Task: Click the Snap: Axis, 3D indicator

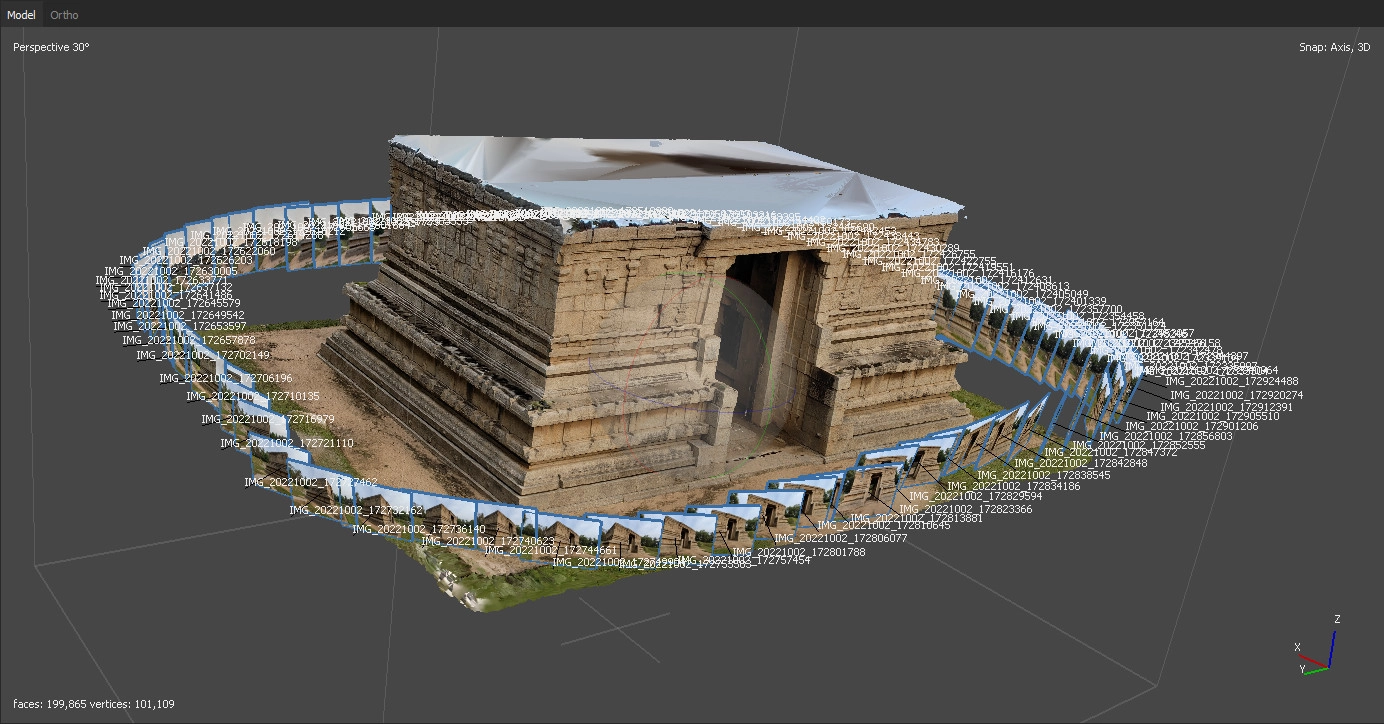Action: (1334, 47)
